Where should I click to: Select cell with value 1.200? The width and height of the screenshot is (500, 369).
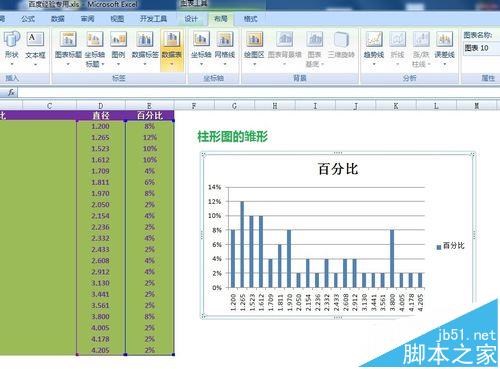101,126
